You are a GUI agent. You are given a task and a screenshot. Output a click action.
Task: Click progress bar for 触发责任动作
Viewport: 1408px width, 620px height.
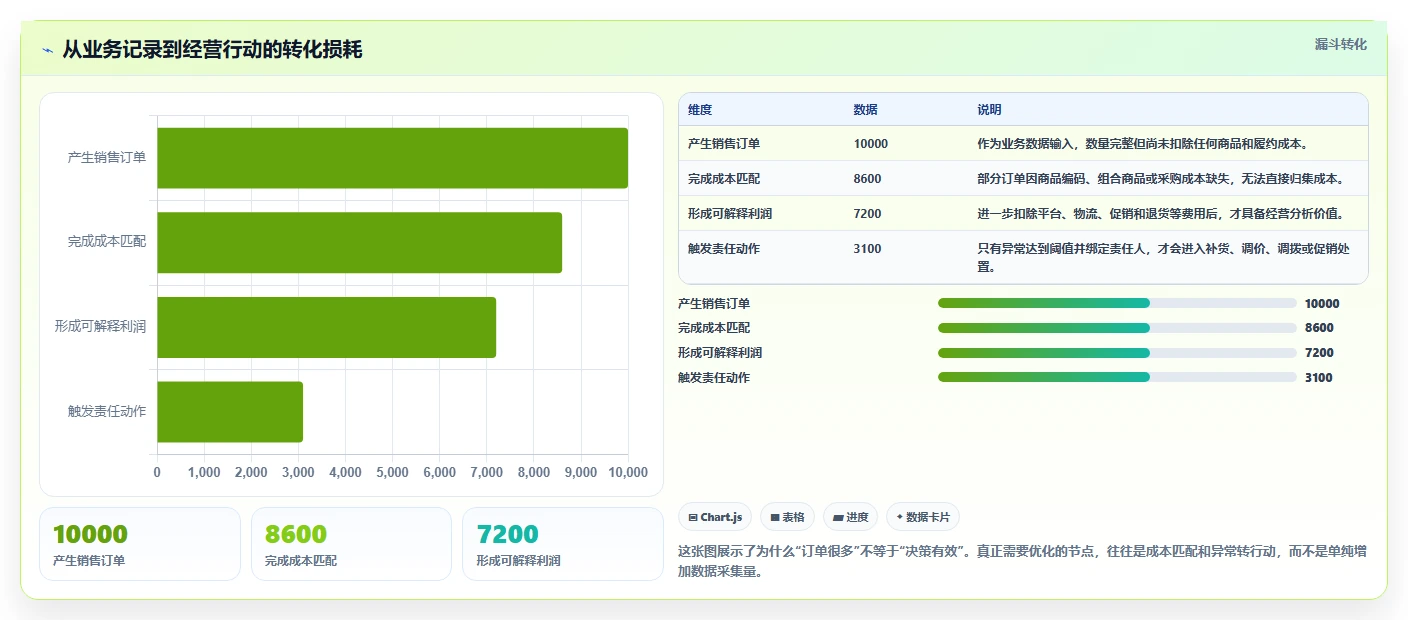(x=1117, y=377)
